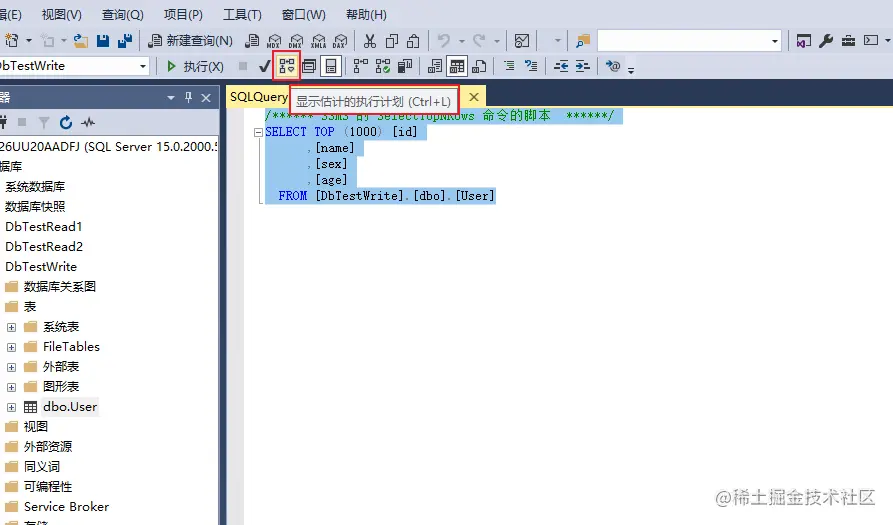Click the 执行(X) execute button
Image resolution: width=893 pixels, height=525 pixels.
195,67
